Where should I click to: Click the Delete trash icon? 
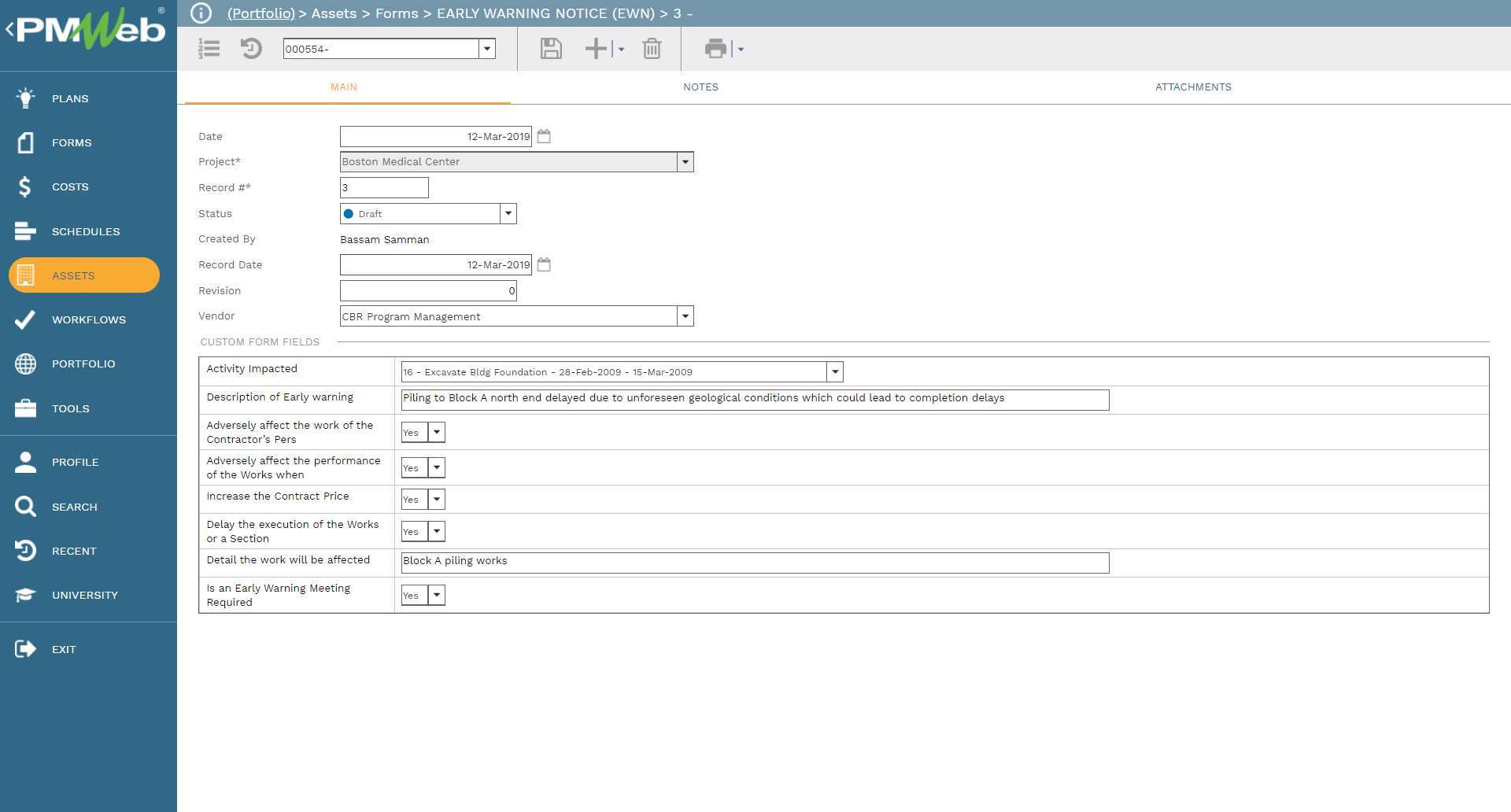pyautogui.click(x=652, y=49)
